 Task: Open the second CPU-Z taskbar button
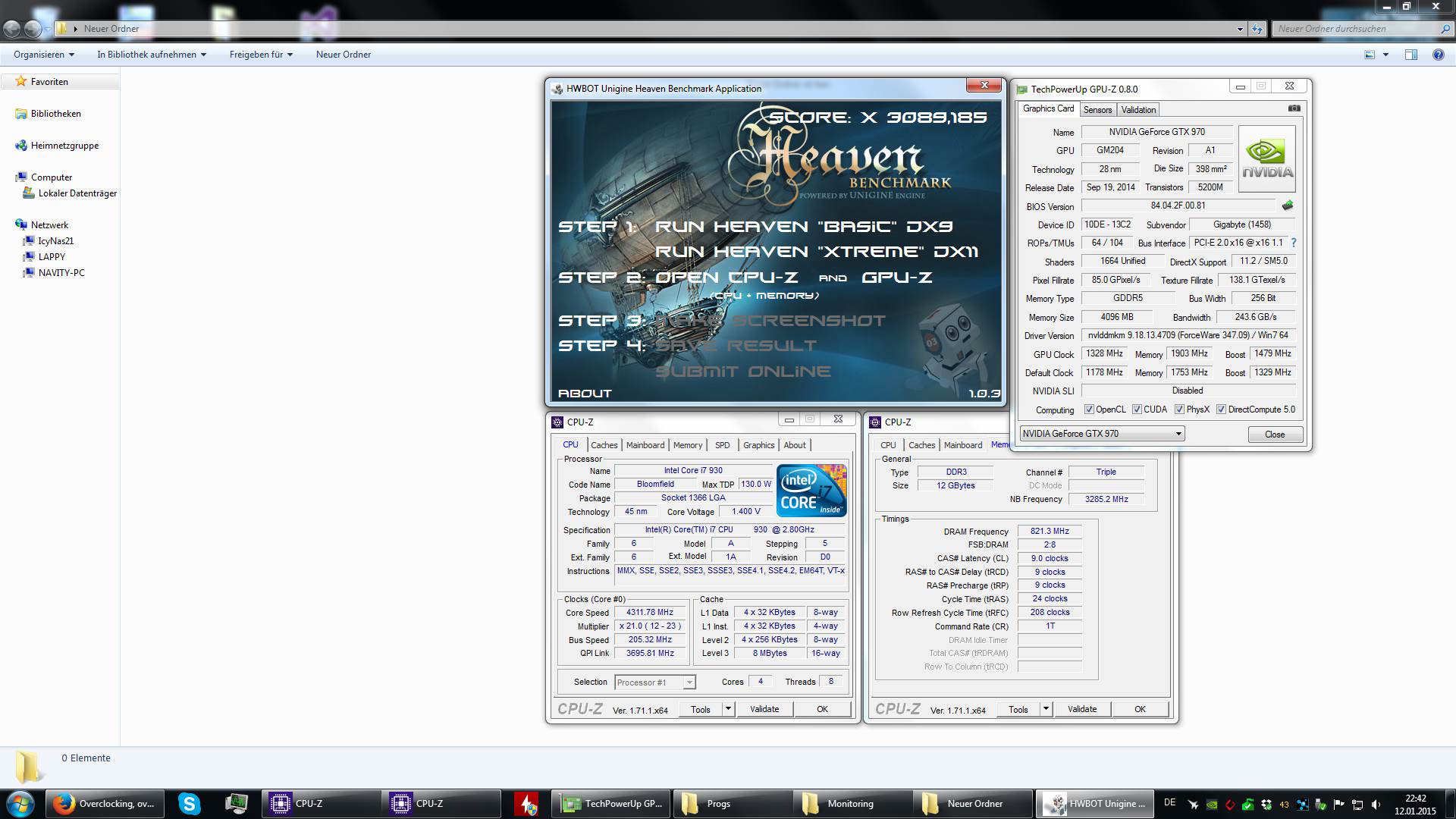coord(442,803)
